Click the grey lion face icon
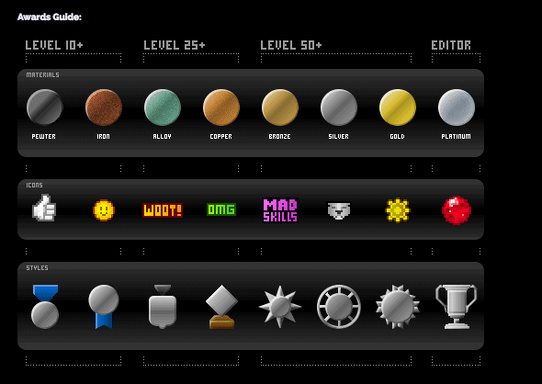This screenshot has width=542, height=384. 339,210
